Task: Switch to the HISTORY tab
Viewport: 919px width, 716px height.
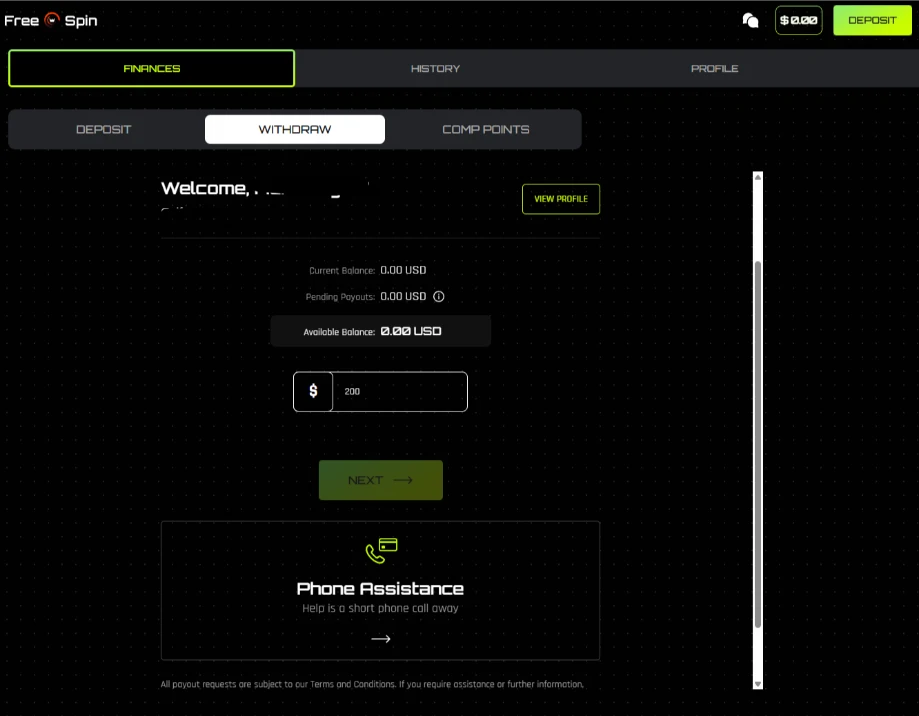Action: point(435,68)
